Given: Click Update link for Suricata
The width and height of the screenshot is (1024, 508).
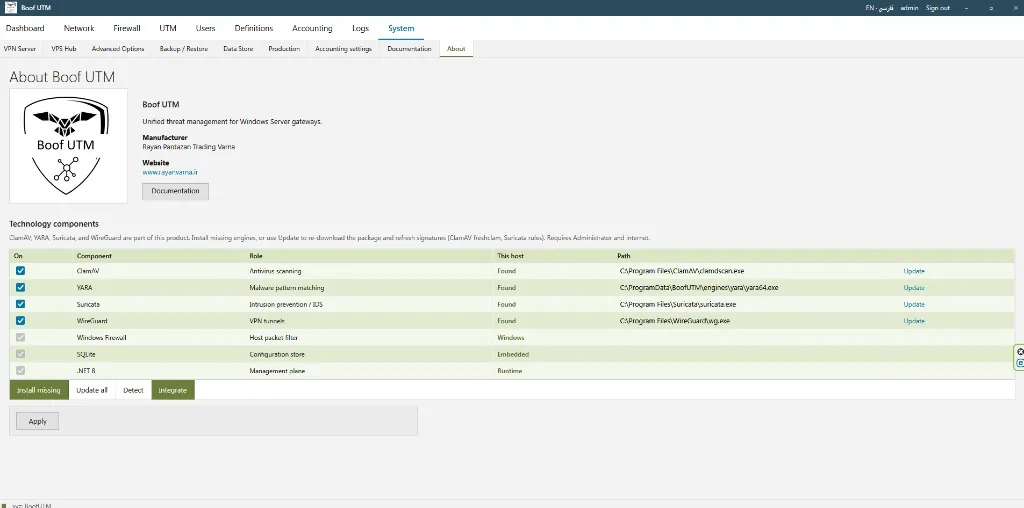Looking at the screenshot, I should point(914,304).
